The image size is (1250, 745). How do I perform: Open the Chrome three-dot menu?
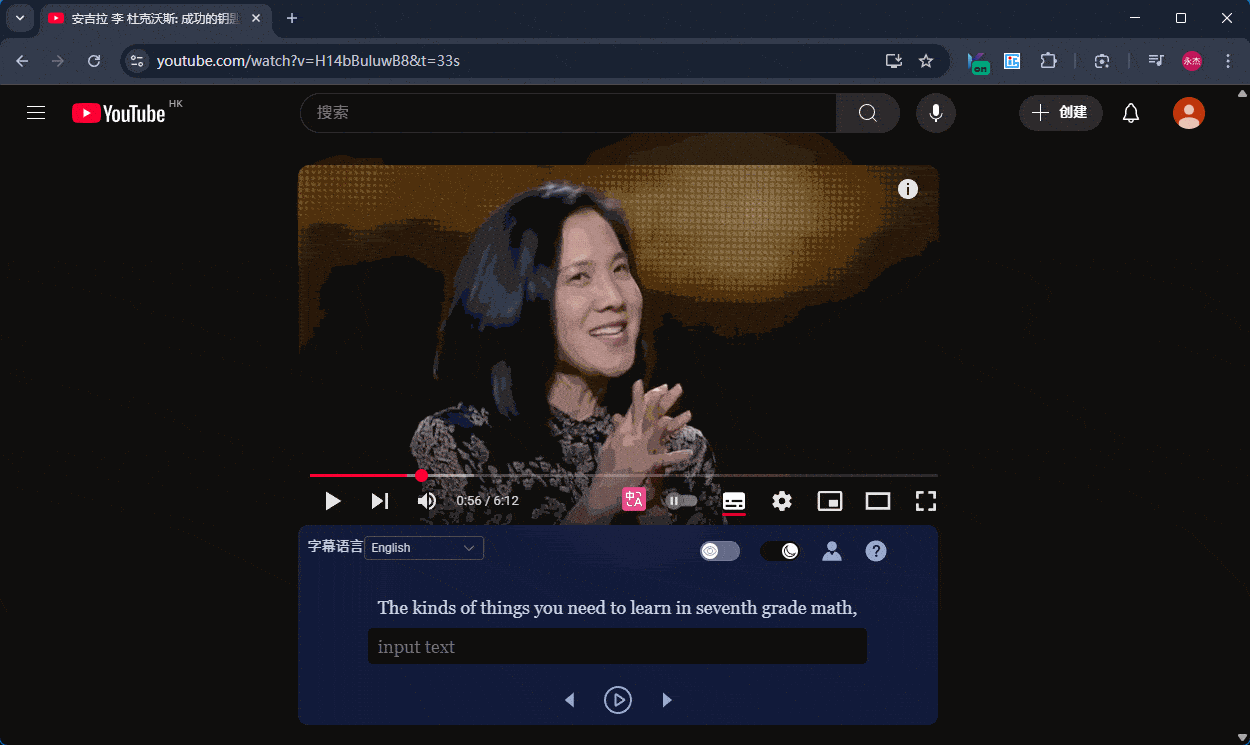pos(1228,61)
